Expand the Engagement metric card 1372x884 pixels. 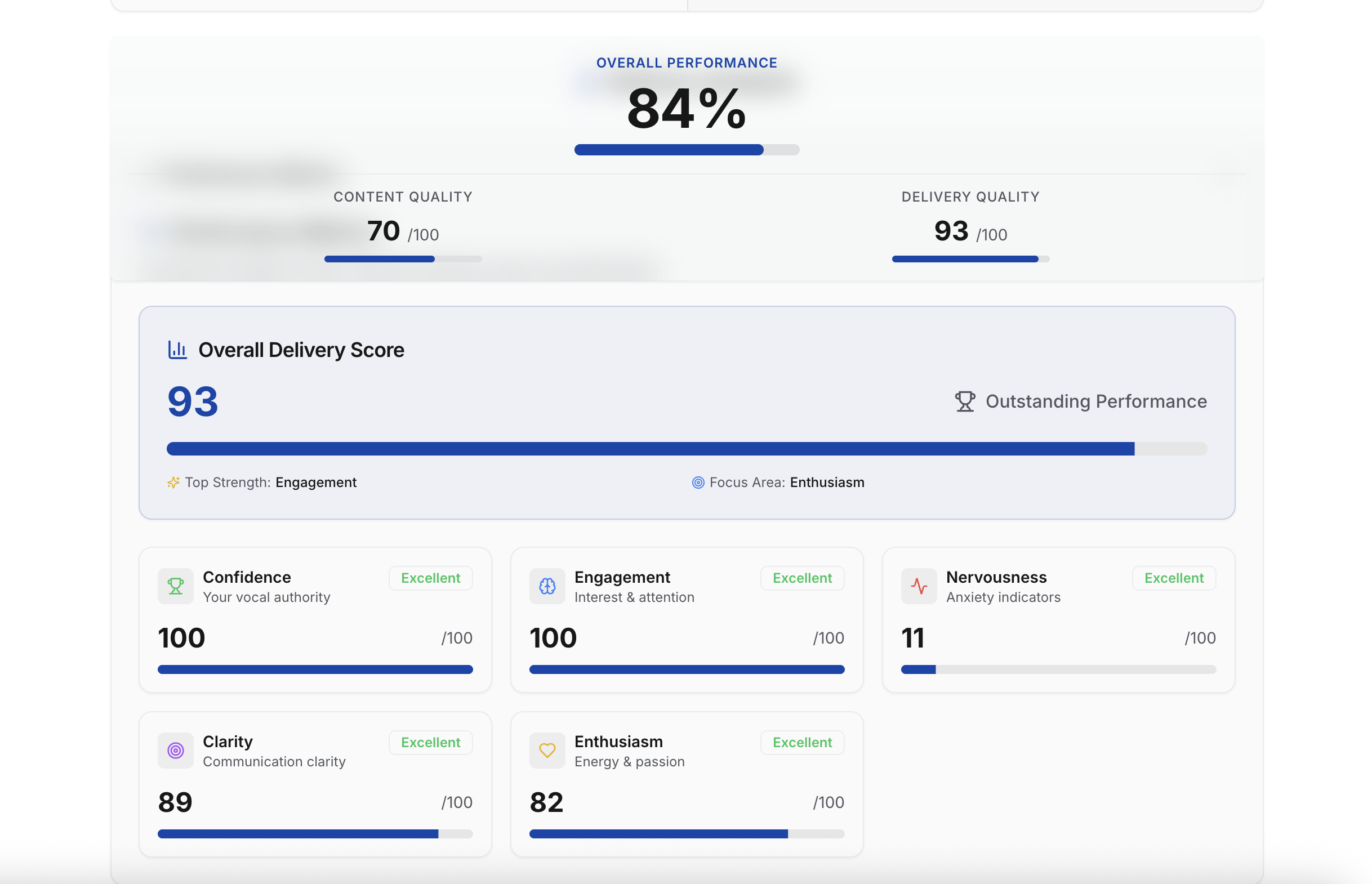687,620
